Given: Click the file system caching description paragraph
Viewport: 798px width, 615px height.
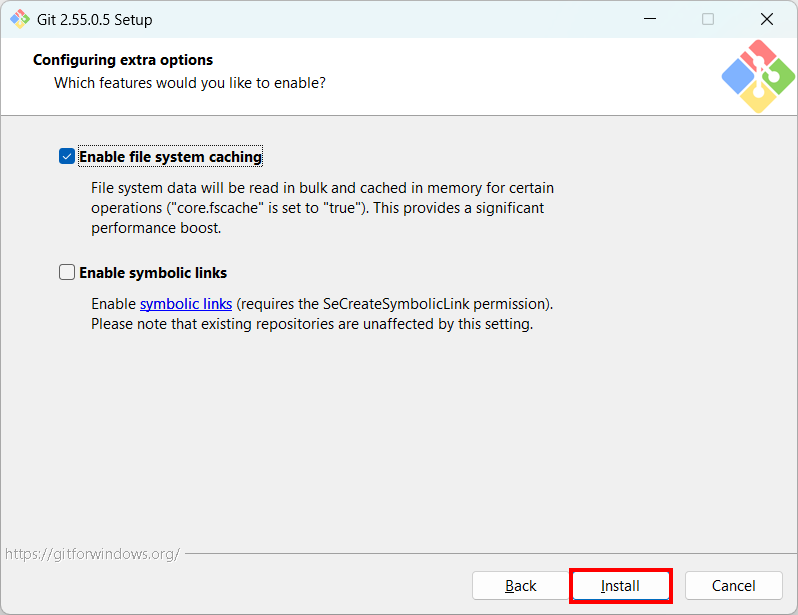Looking at the screenshot, I should [322, 208].
